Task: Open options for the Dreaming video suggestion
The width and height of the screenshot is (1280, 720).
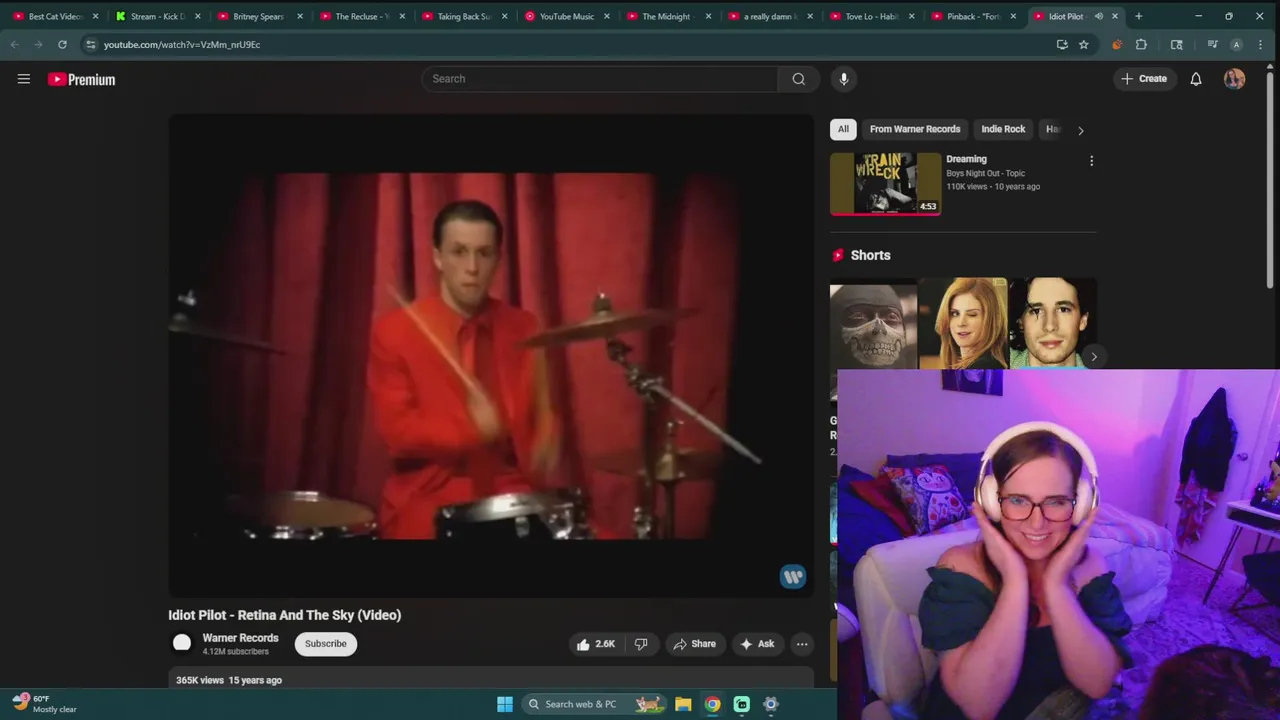Action: pos(1091,161)
